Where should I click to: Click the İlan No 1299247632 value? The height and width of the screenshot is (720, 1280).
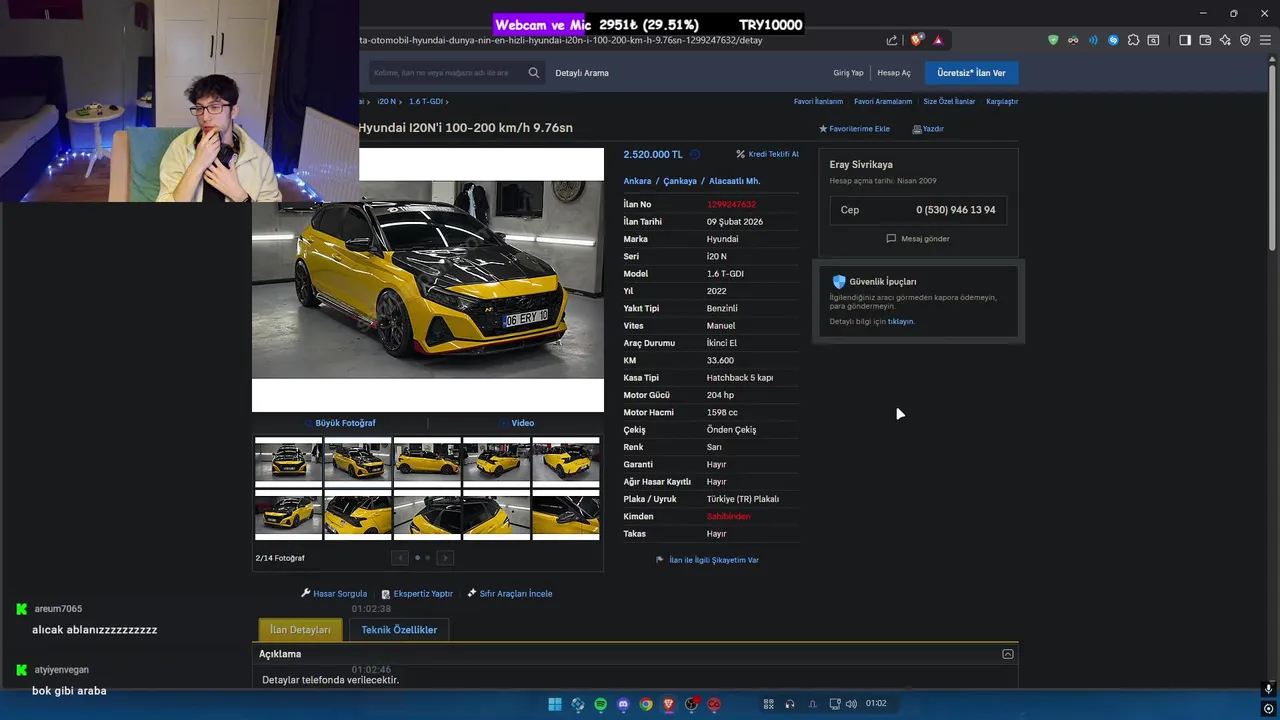731,204
